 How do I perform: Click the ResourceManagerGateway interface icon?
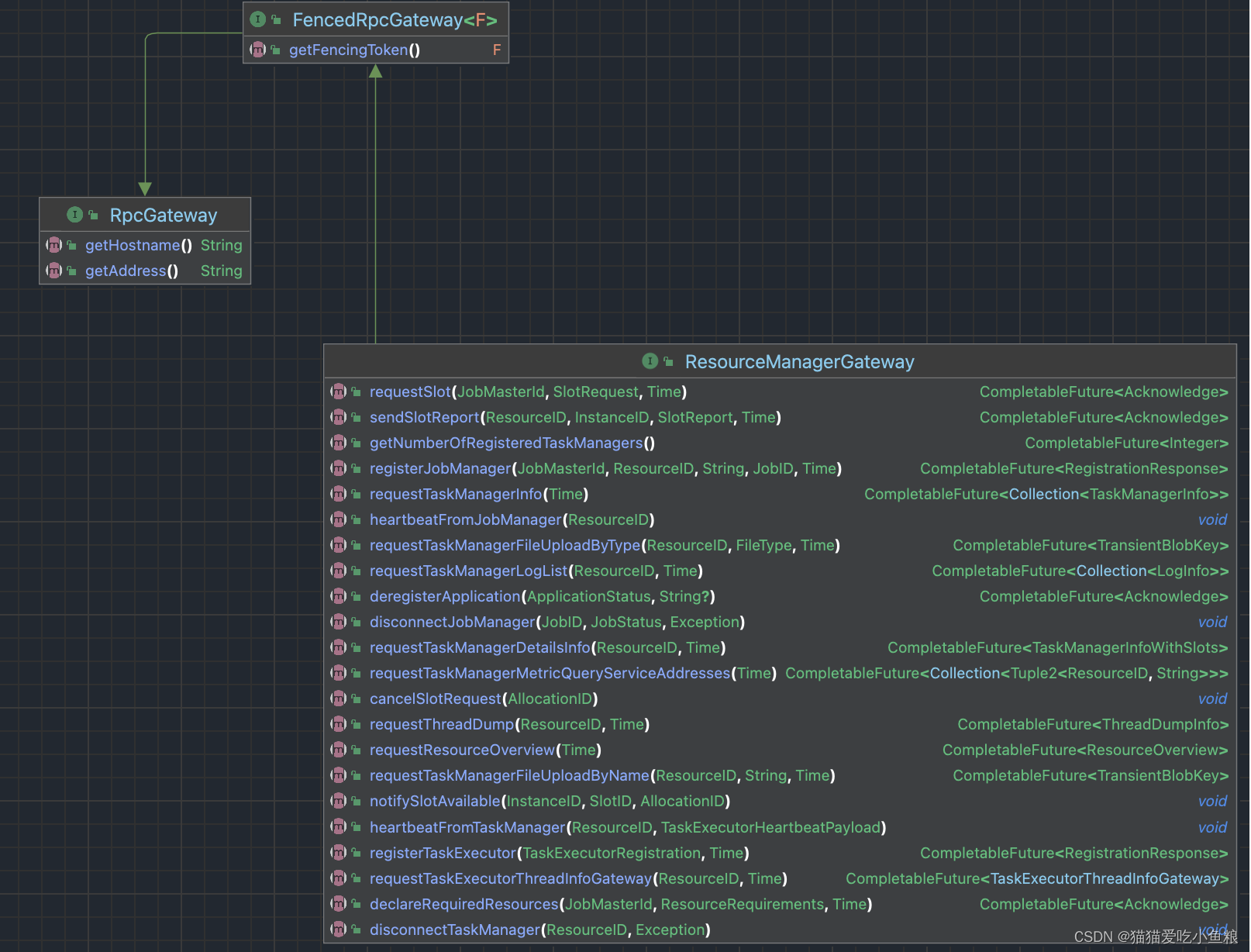[x=650, y=361]
